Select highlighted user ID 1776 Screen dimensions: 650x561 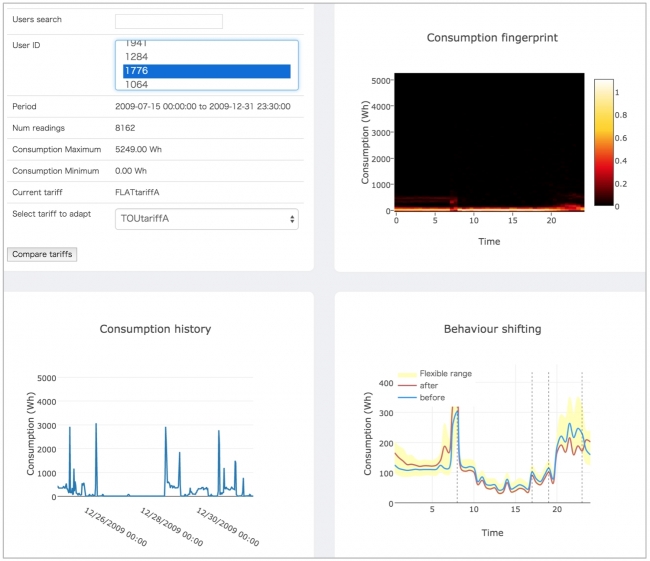[206, 71]
